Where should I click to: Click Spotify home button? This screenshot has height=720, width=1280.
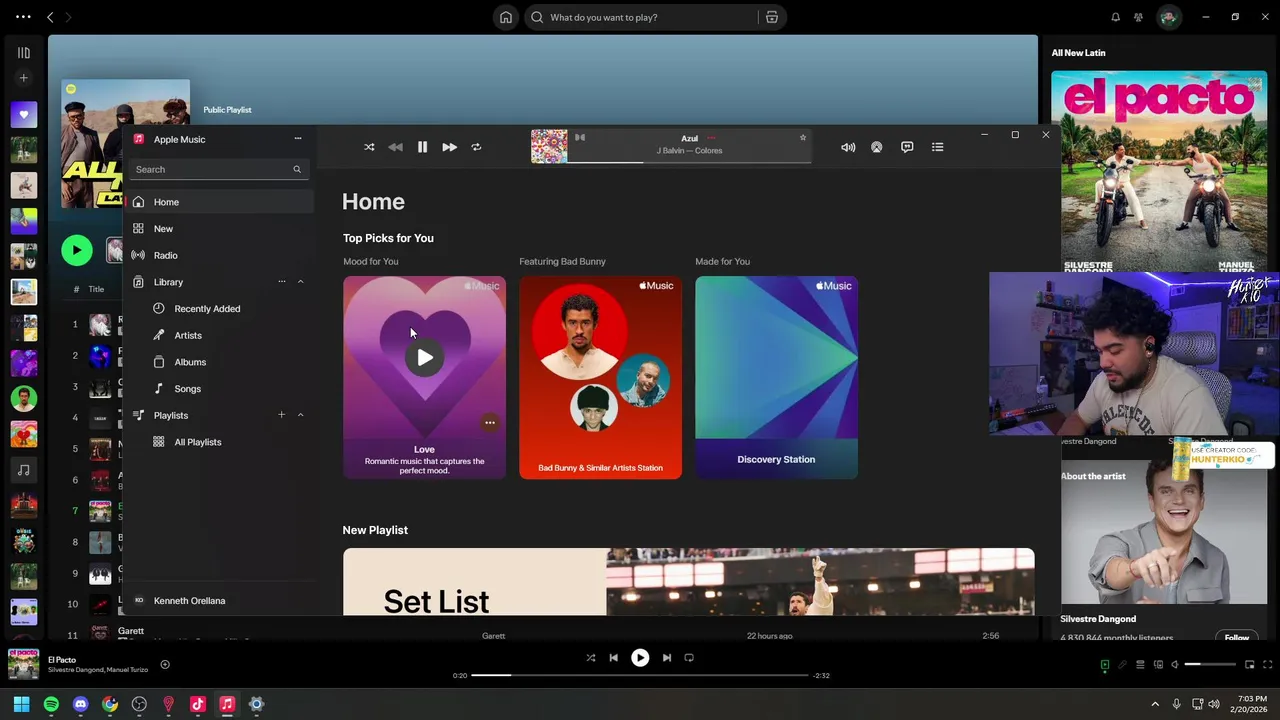[506, 17]
